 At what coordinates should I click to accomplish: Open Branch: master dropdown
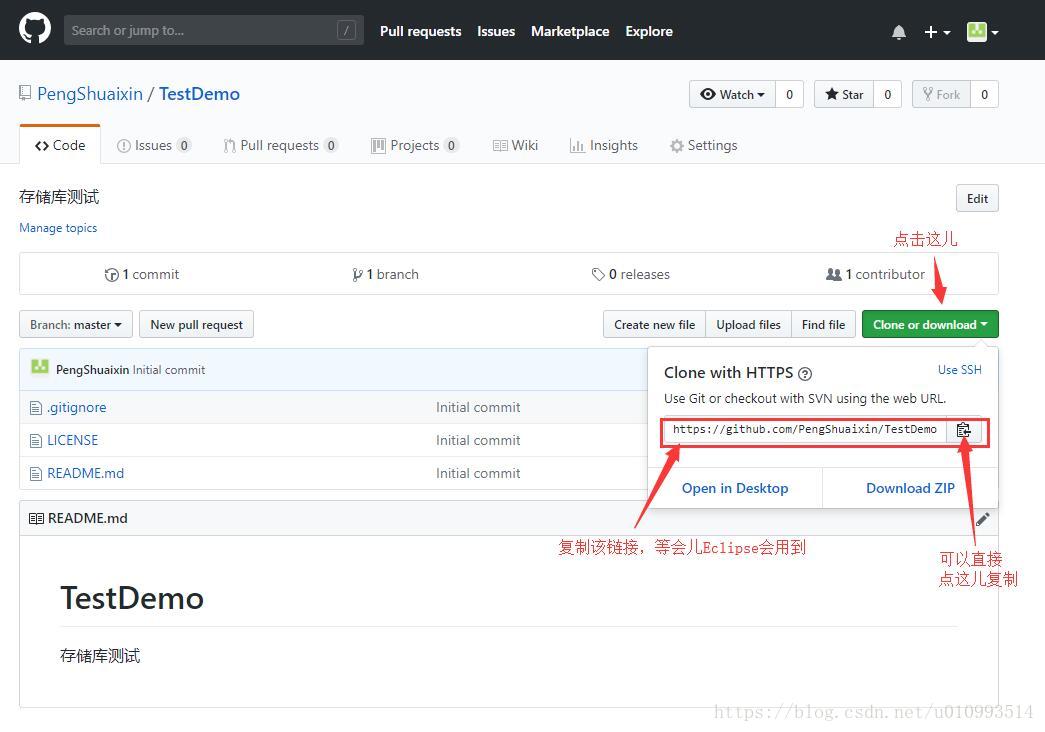76,325
